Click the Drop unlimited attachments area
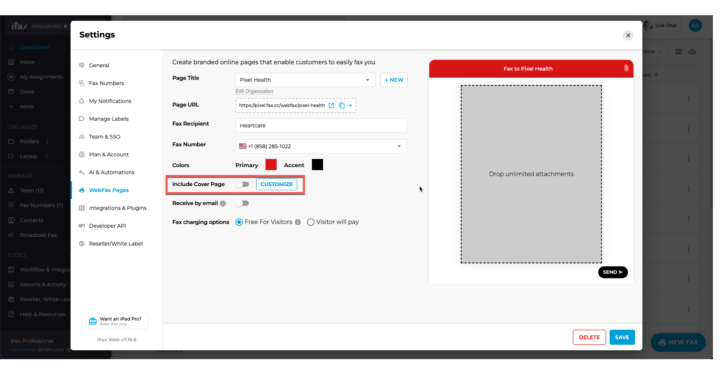The image size is (720, 377). pos(531,174)
